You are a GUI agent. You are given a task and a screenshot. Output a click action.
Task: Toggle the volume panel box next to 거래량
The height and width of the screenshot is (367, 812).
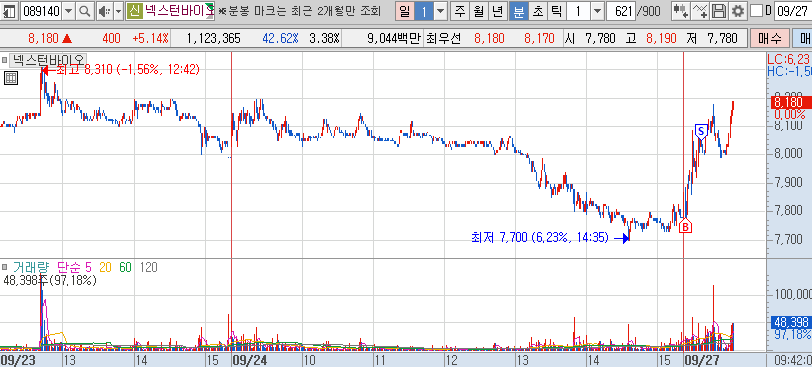tap(5, 267)
